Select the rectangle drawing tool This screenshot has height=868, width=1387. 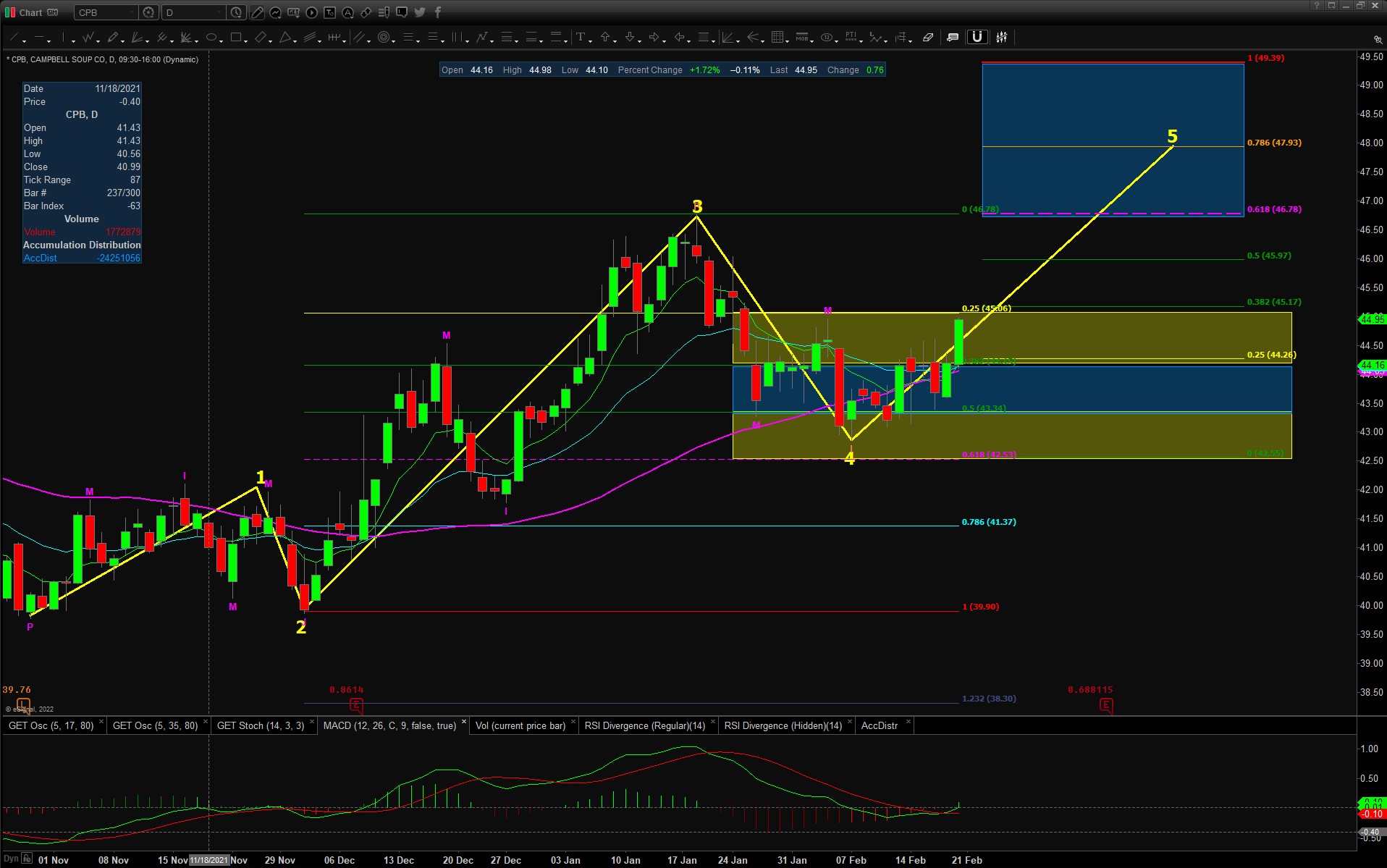(x=235, y=38)
